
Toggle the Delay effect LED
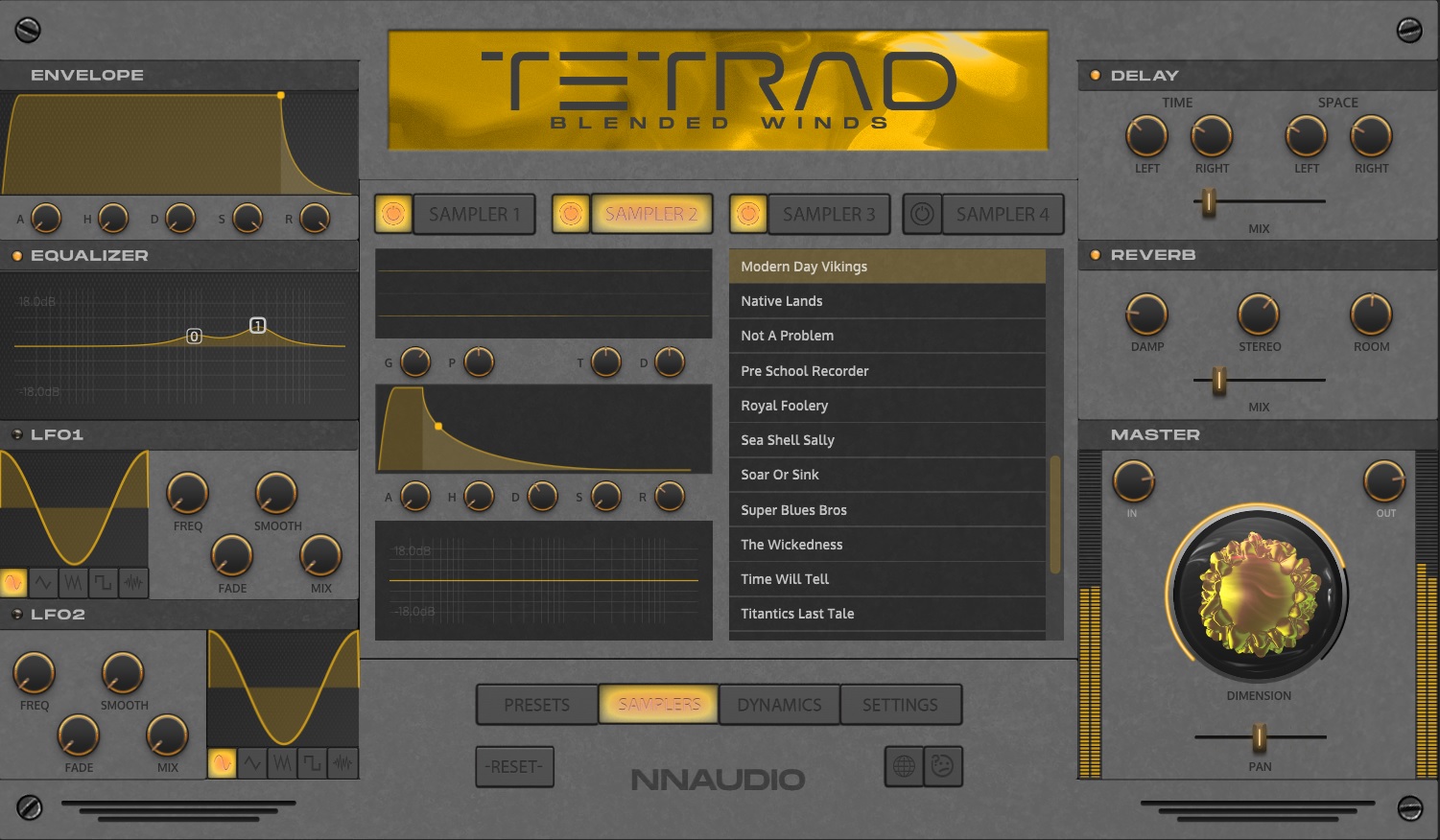pos(1096,75)
